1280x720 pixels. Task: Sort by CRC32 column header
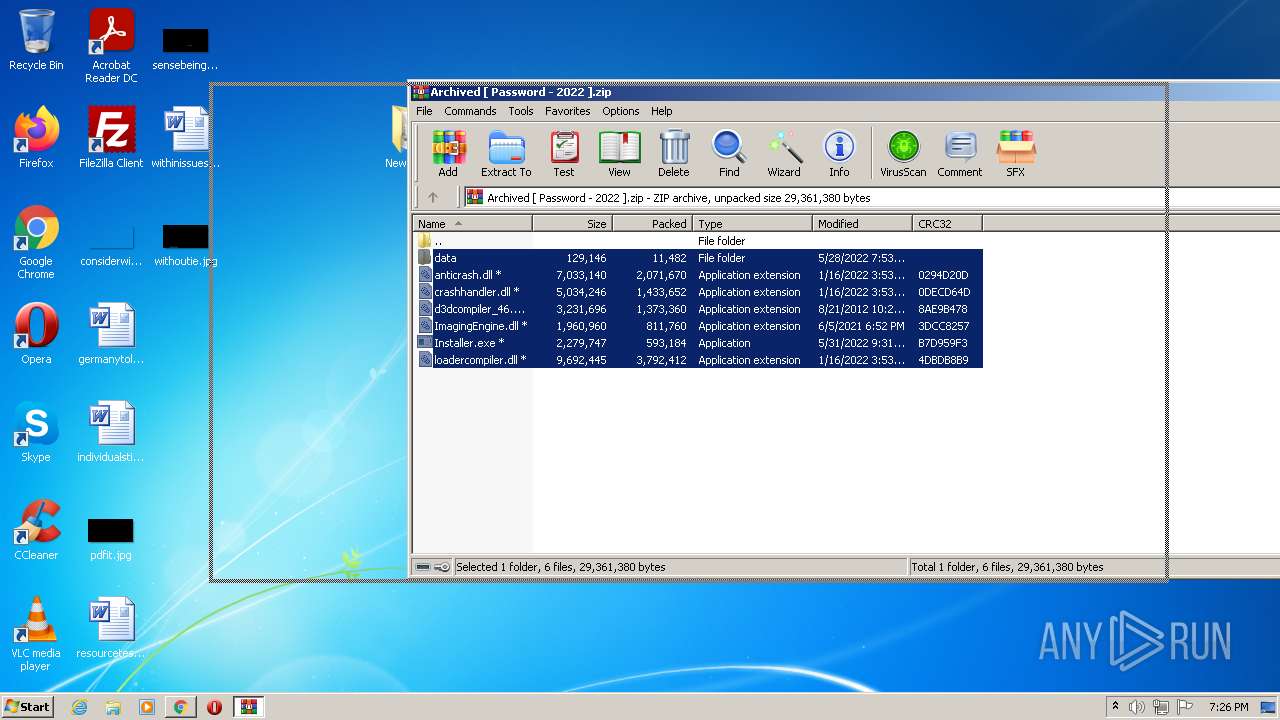[947, 224]
